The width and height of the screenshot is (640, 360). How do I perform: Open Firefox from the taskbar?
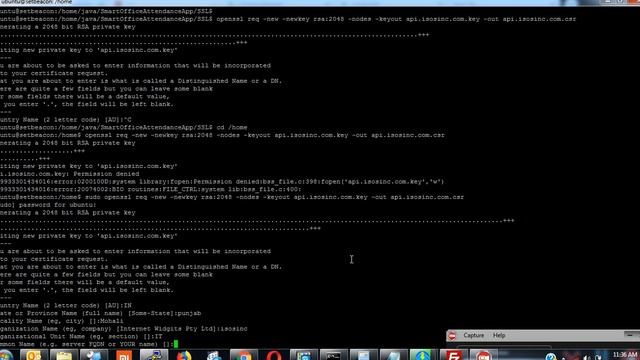[184, 355]
